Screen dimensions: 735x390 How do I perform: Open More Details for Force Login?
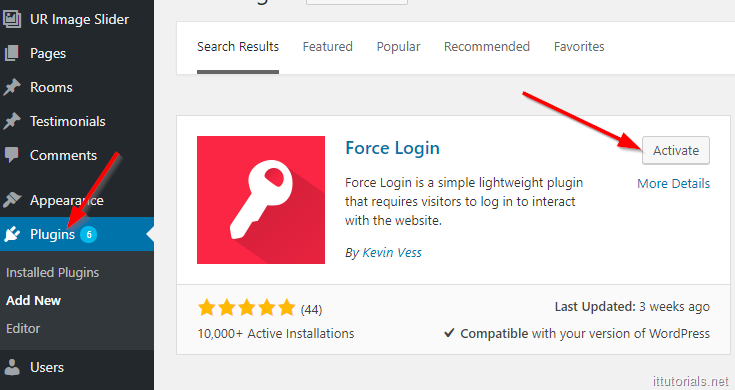(x=673, y=183)
